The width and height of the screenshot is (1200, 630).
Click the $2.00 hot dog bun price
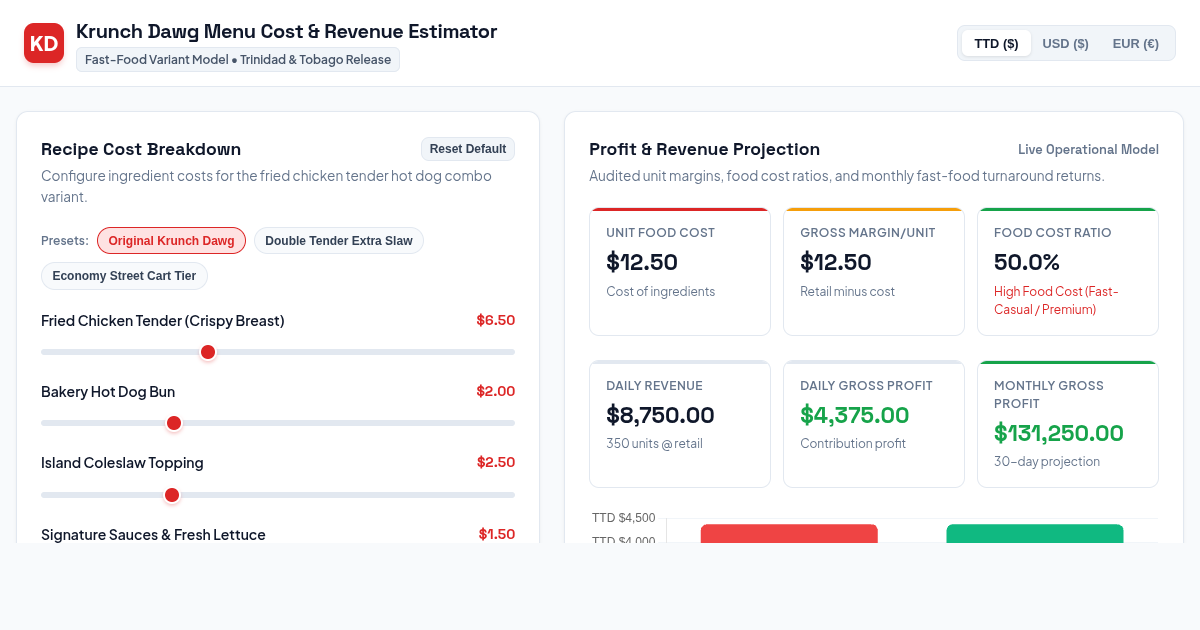click(x=495, y=391)
